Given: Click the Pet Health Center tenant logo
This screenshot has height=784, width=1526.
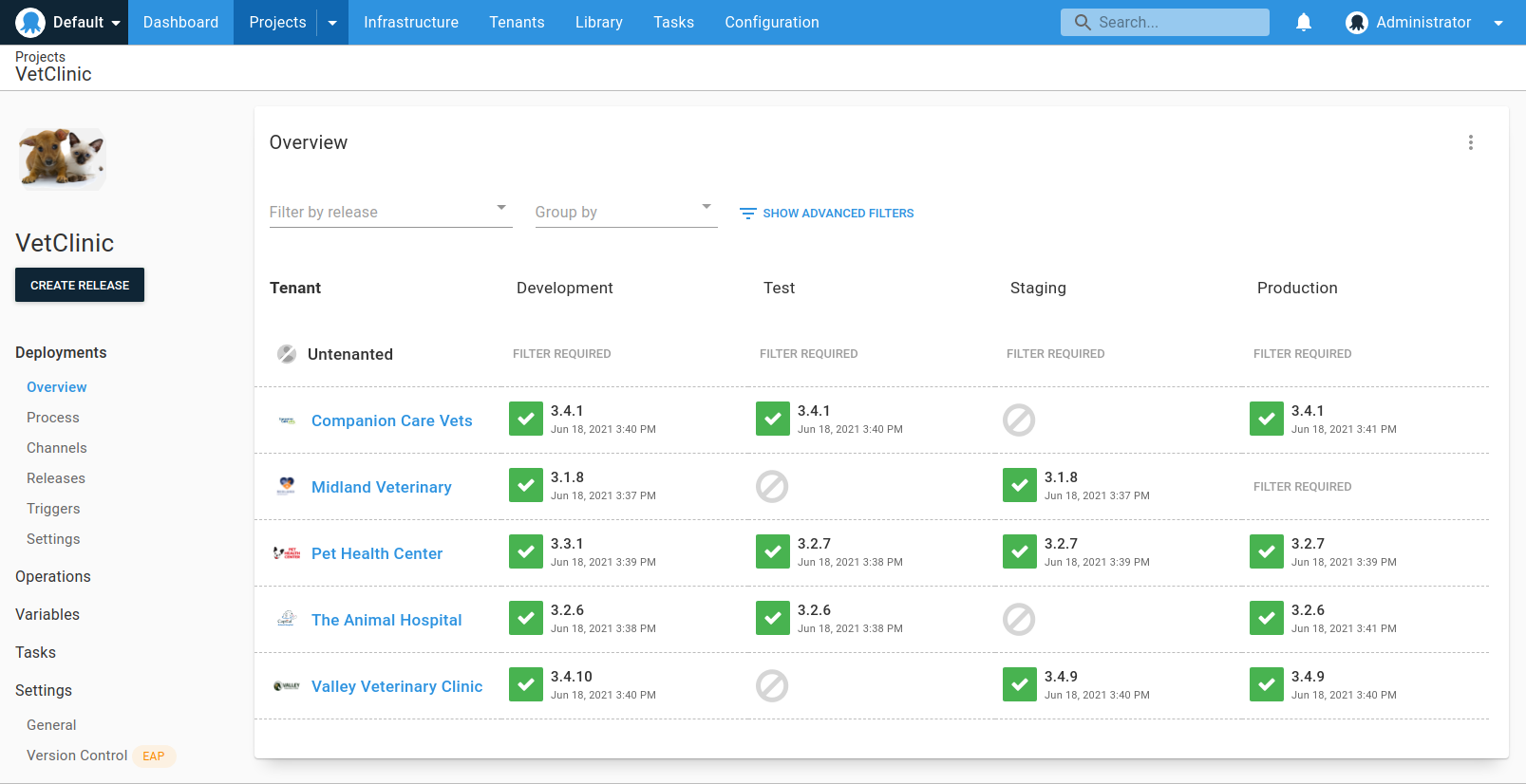Looking at the screenshot, I should [x=287, y=553].
